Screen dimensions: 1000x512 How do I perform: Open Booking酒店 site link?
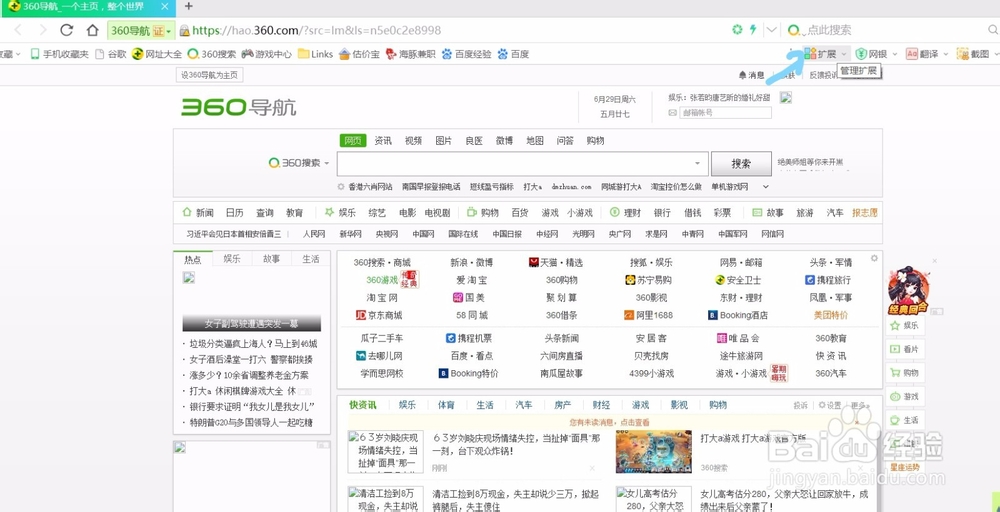[x=738, y=315]
